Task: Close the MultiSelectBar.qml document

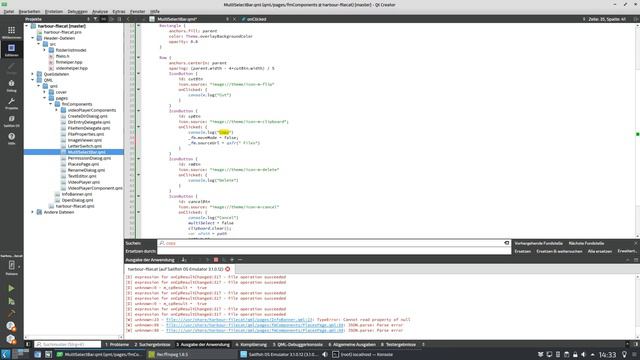Action: tap(234, 19)
